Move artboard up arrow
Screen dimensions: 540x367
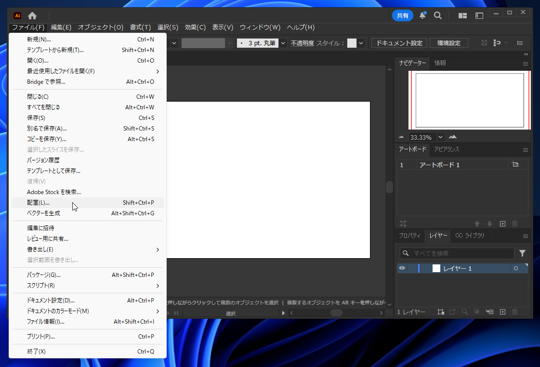[x=477, y=224]
